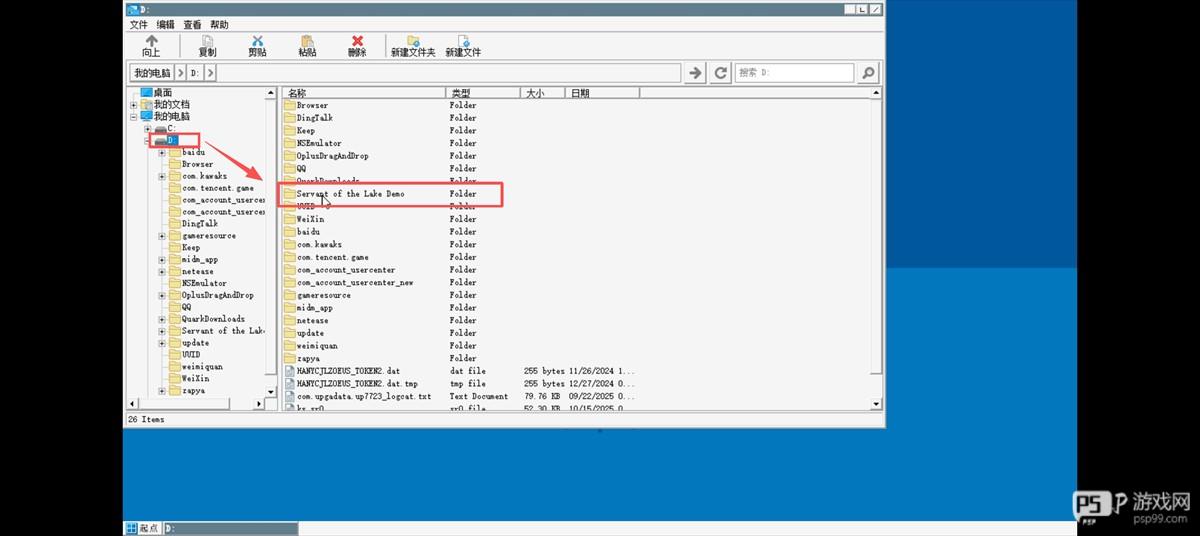
Task: Click the red 删除 (Delete) icon
Action: coord(357,45)
